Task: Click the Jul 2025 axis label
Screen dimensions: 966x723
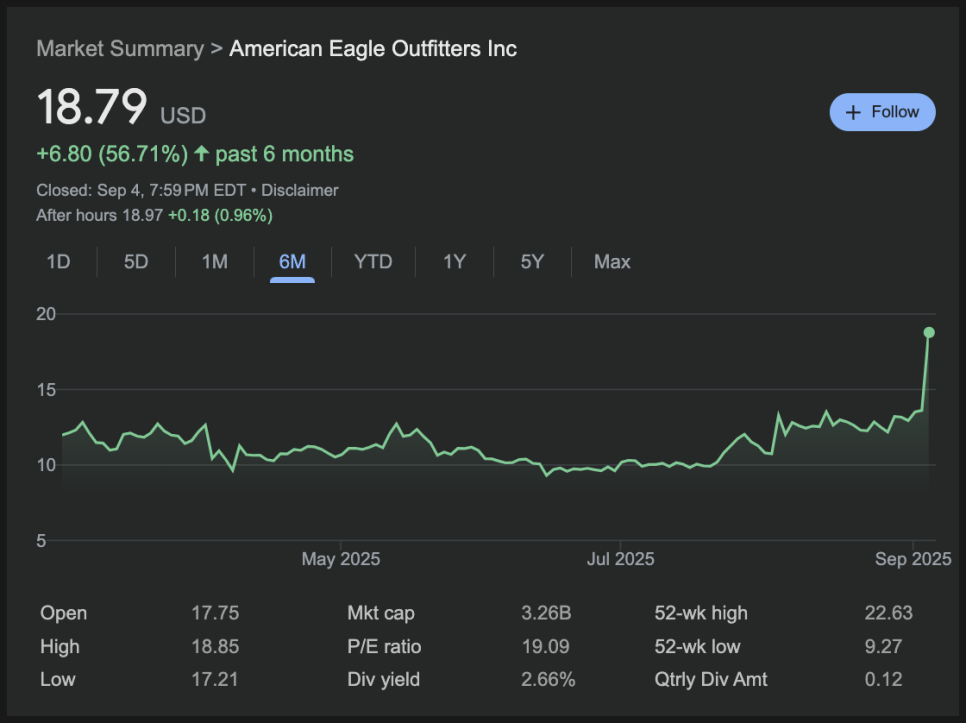Action: point(620,559)
